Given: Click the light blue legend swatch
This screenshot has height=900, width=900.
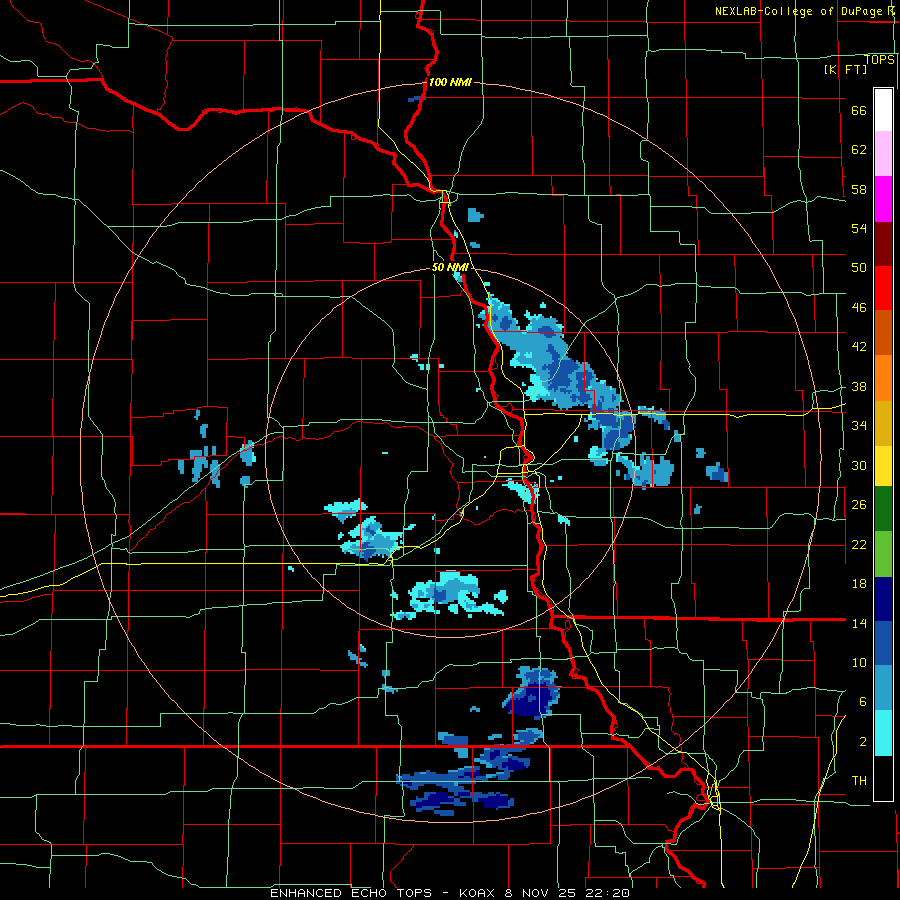Looking at the screenshot, I should click(883, 688).
